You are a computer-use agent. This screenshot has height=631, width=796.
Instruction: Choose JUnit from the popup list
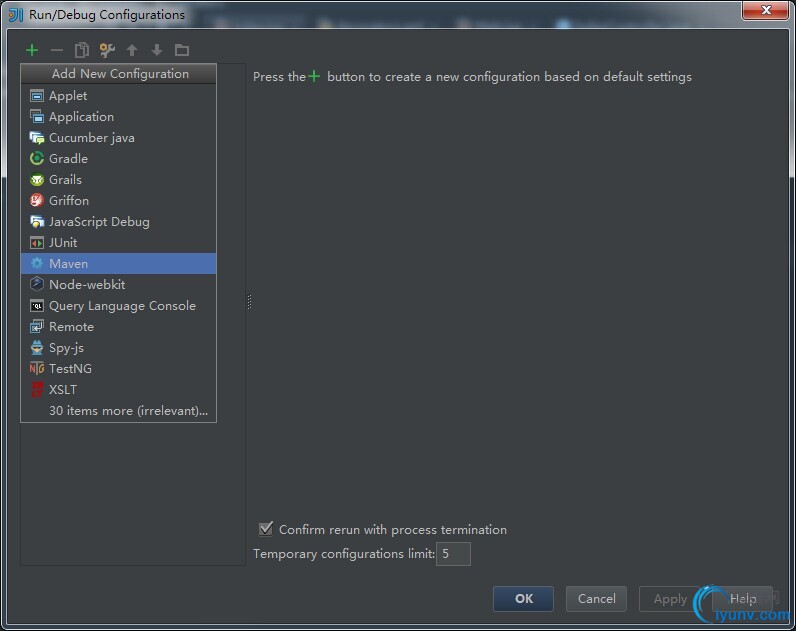coord(119,243)
